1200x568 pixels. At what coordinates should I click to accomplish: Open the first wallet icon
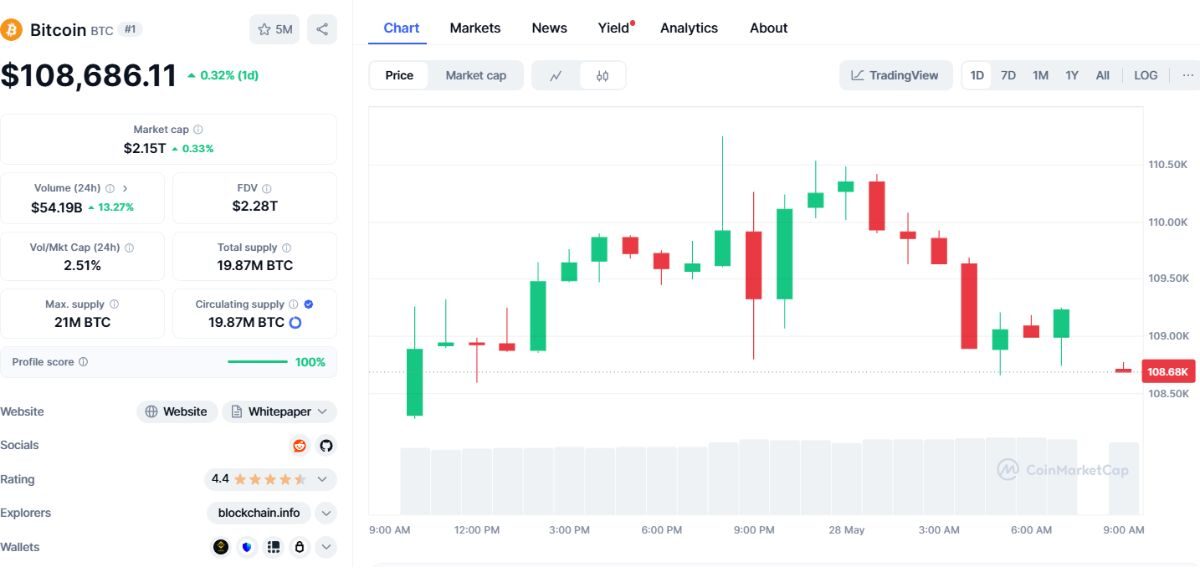[221, 547]
